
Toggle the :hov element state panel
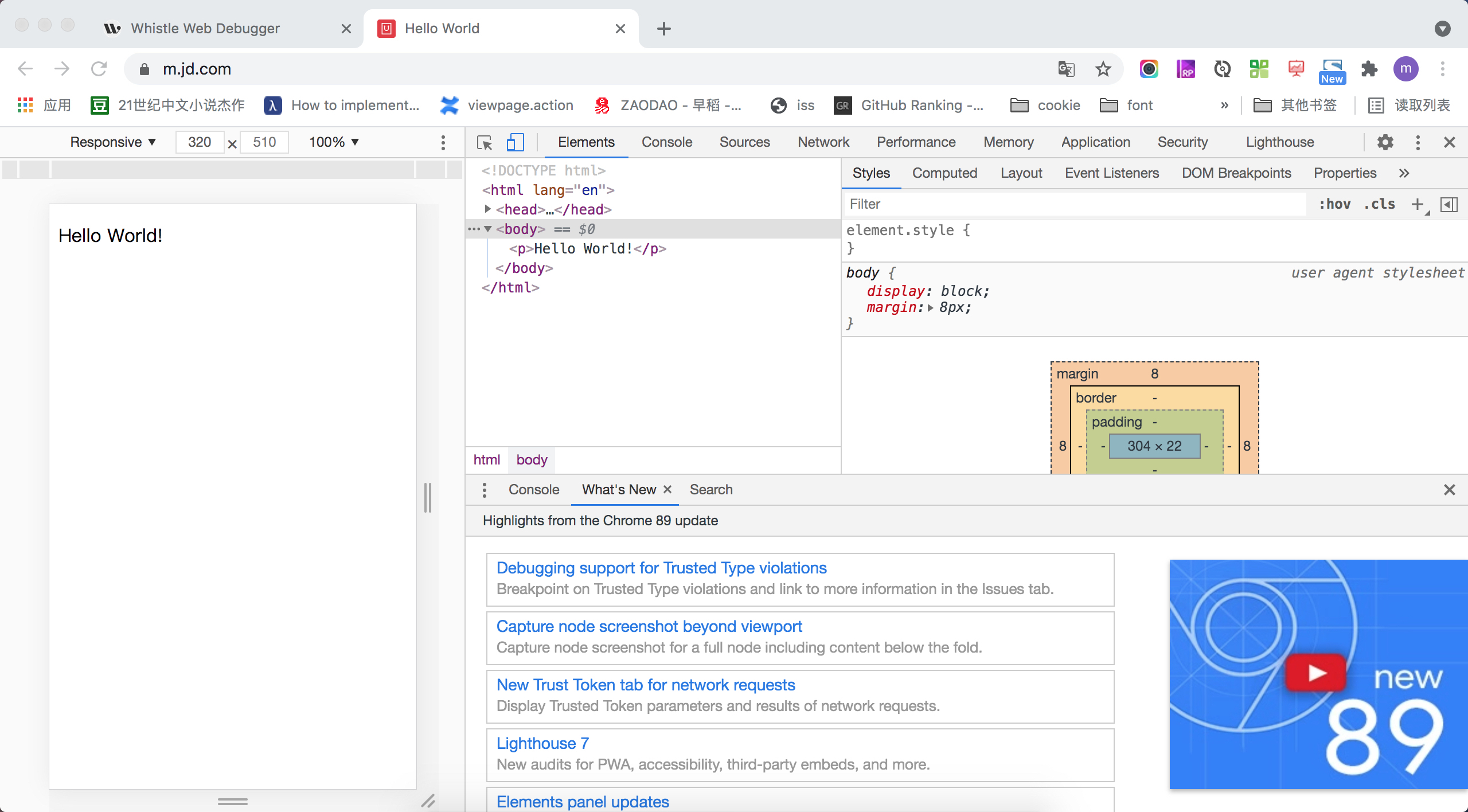coord(1334,204)
